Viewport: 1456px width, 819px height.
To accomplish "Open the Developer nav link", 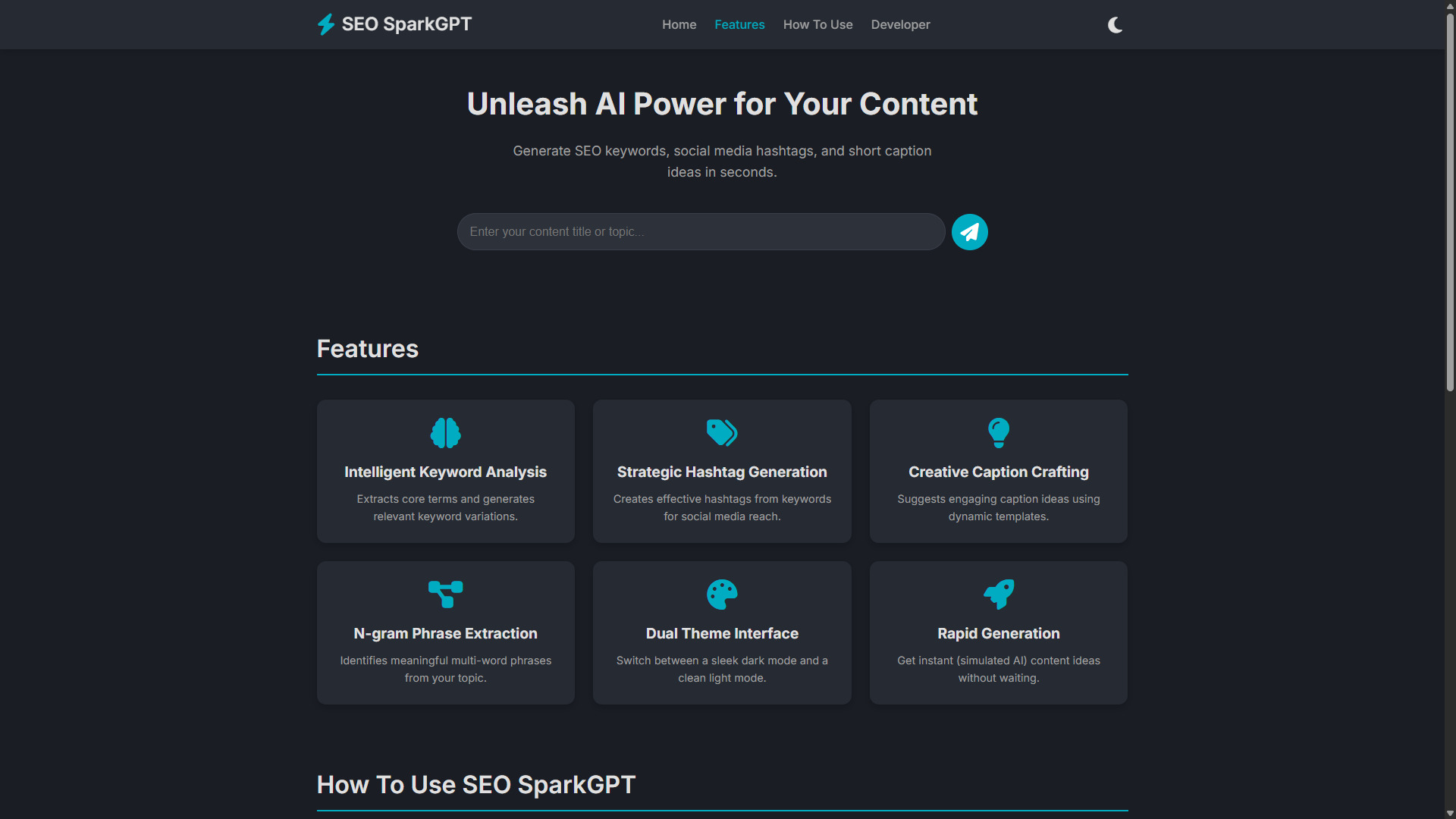I will 900,25.
